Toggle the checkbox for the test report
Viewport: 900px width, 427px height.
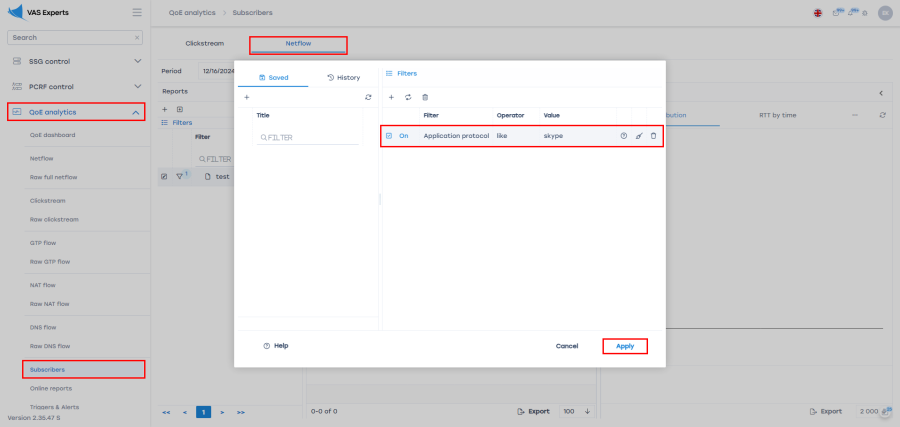coord(164,176)
